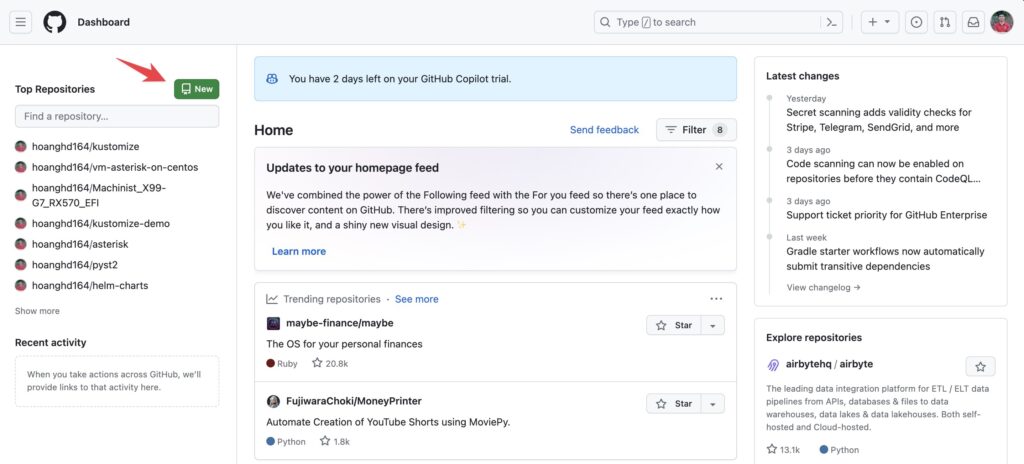The image size is (1024, 464).
Task: Focus the Type / to search box
Action: tap(718, 22)
